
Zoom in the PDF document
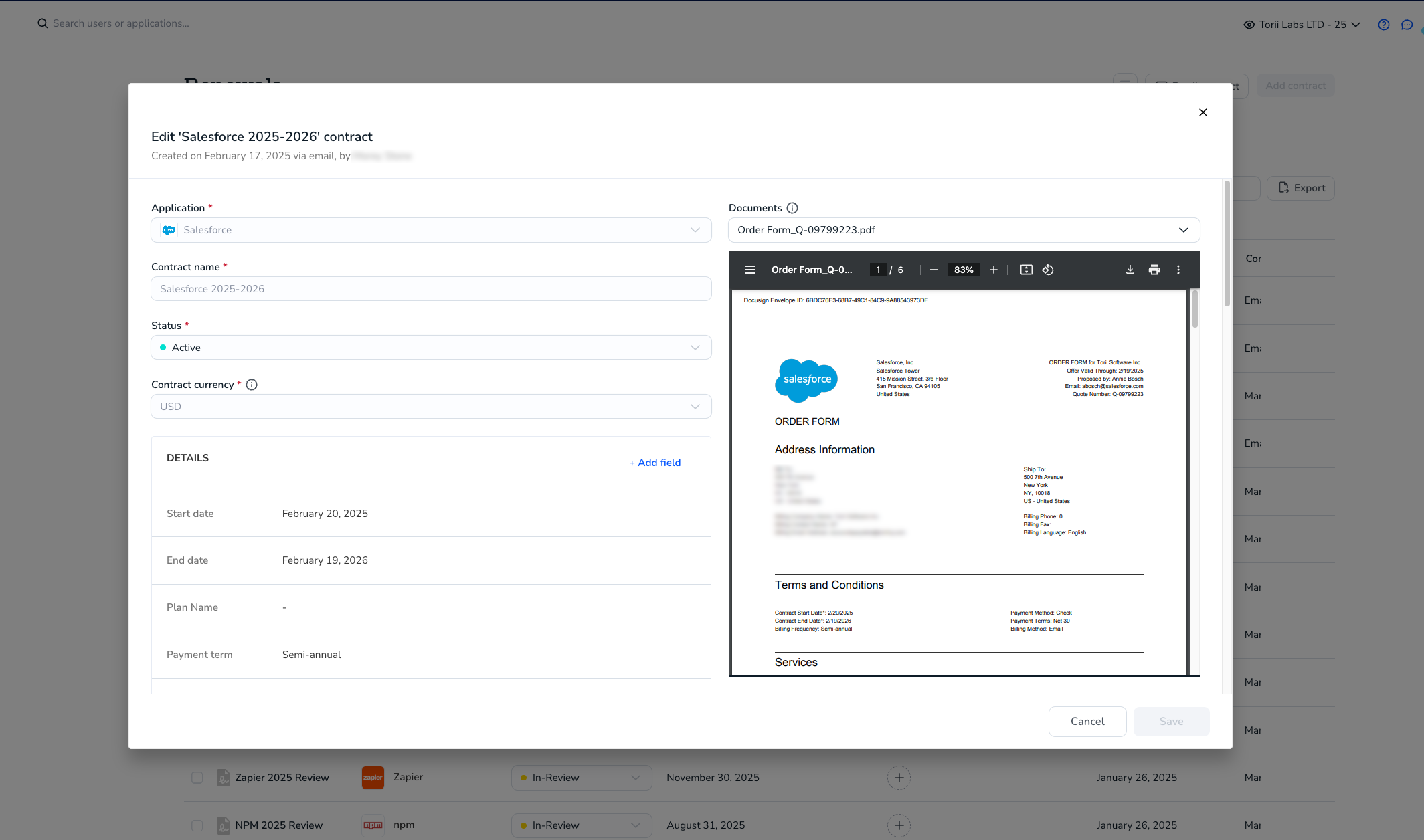[994, 270]
